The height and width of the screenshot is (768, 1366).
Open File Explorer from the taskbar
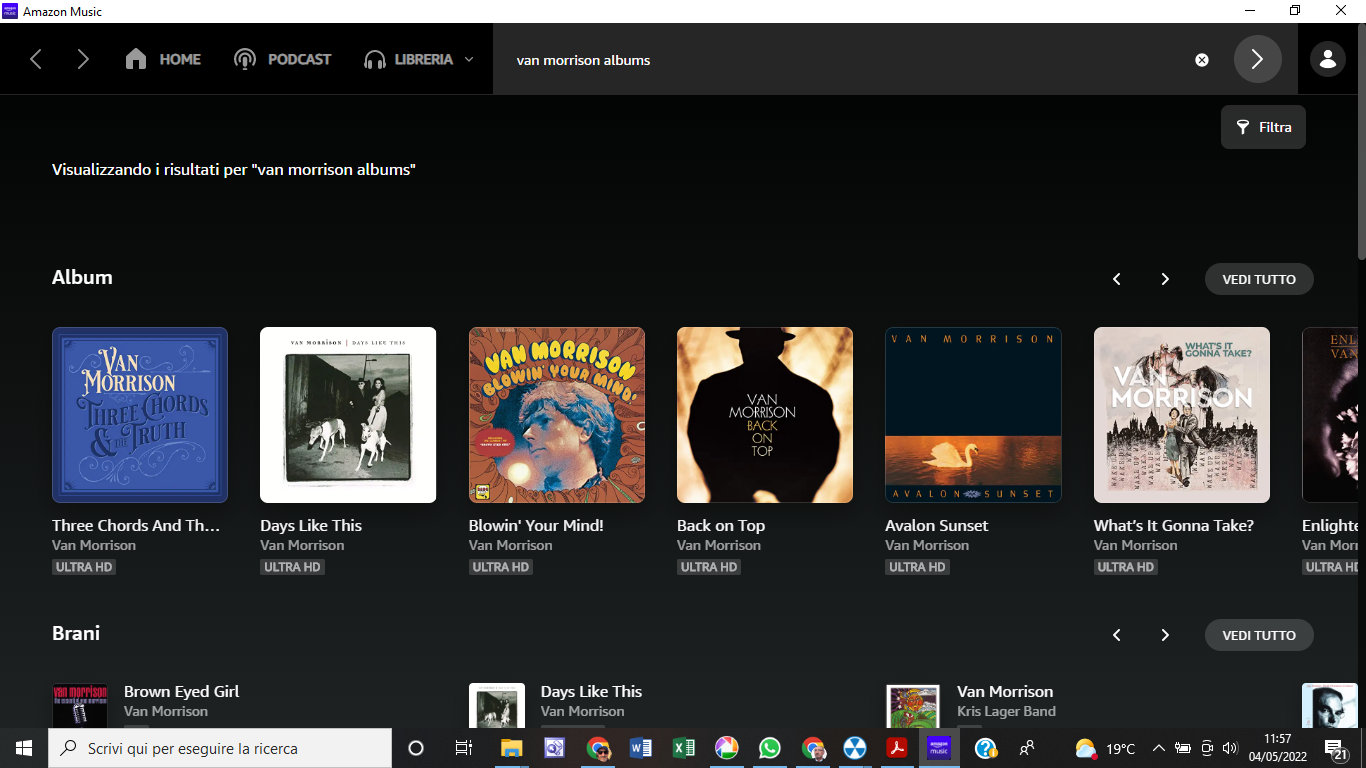(x=512, y=748)
